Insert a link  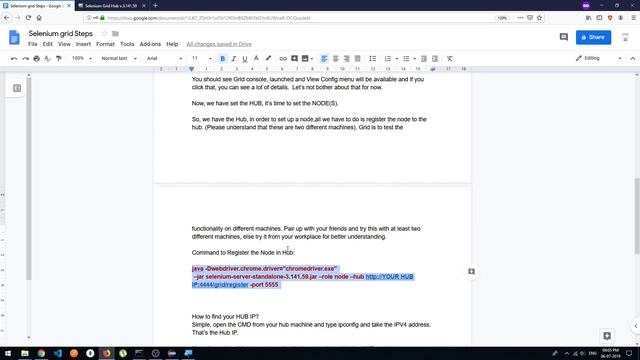[282, 59]
